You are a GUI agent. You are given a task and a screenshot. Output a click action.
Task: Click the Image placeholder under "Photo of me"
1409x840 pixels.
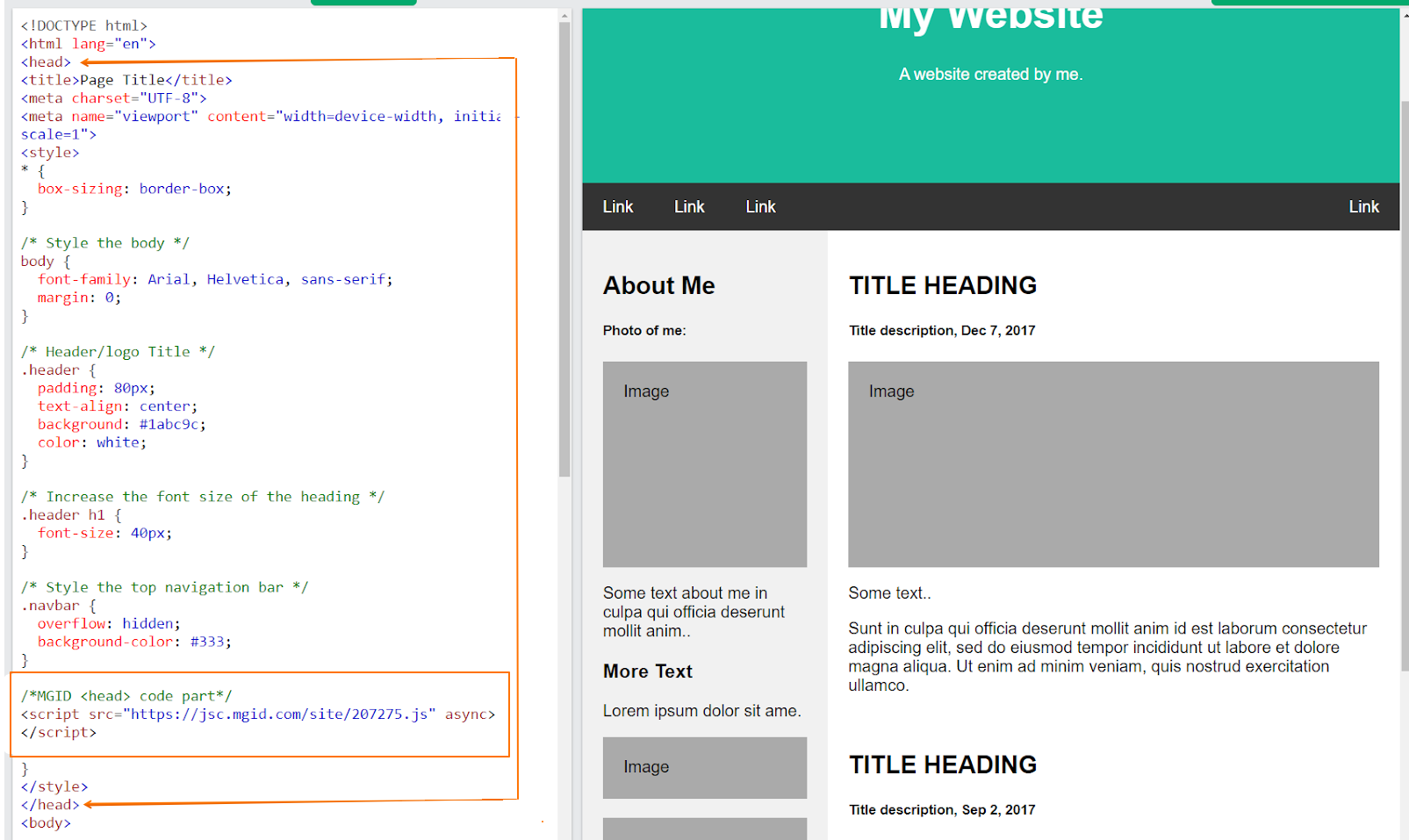703,463
